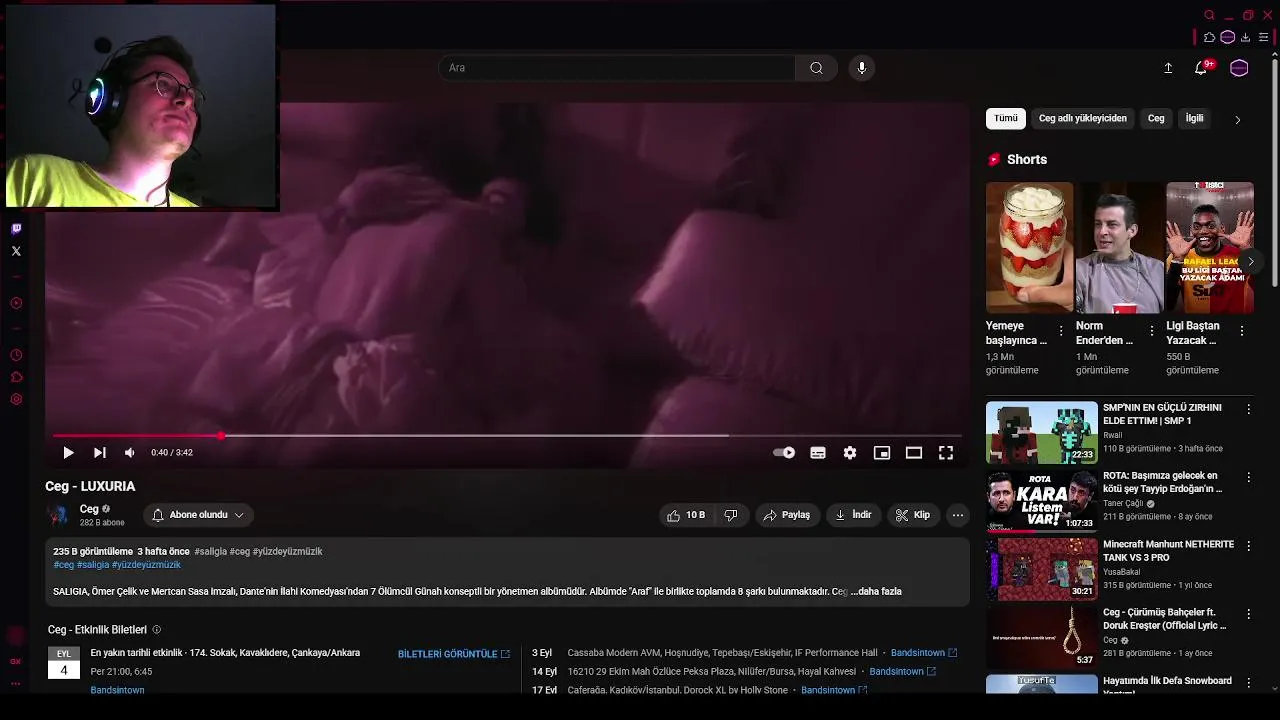Viewport: 1280px width, 720px height.
Task: Open the #saligia hashtag link
Action: (93, 565)
